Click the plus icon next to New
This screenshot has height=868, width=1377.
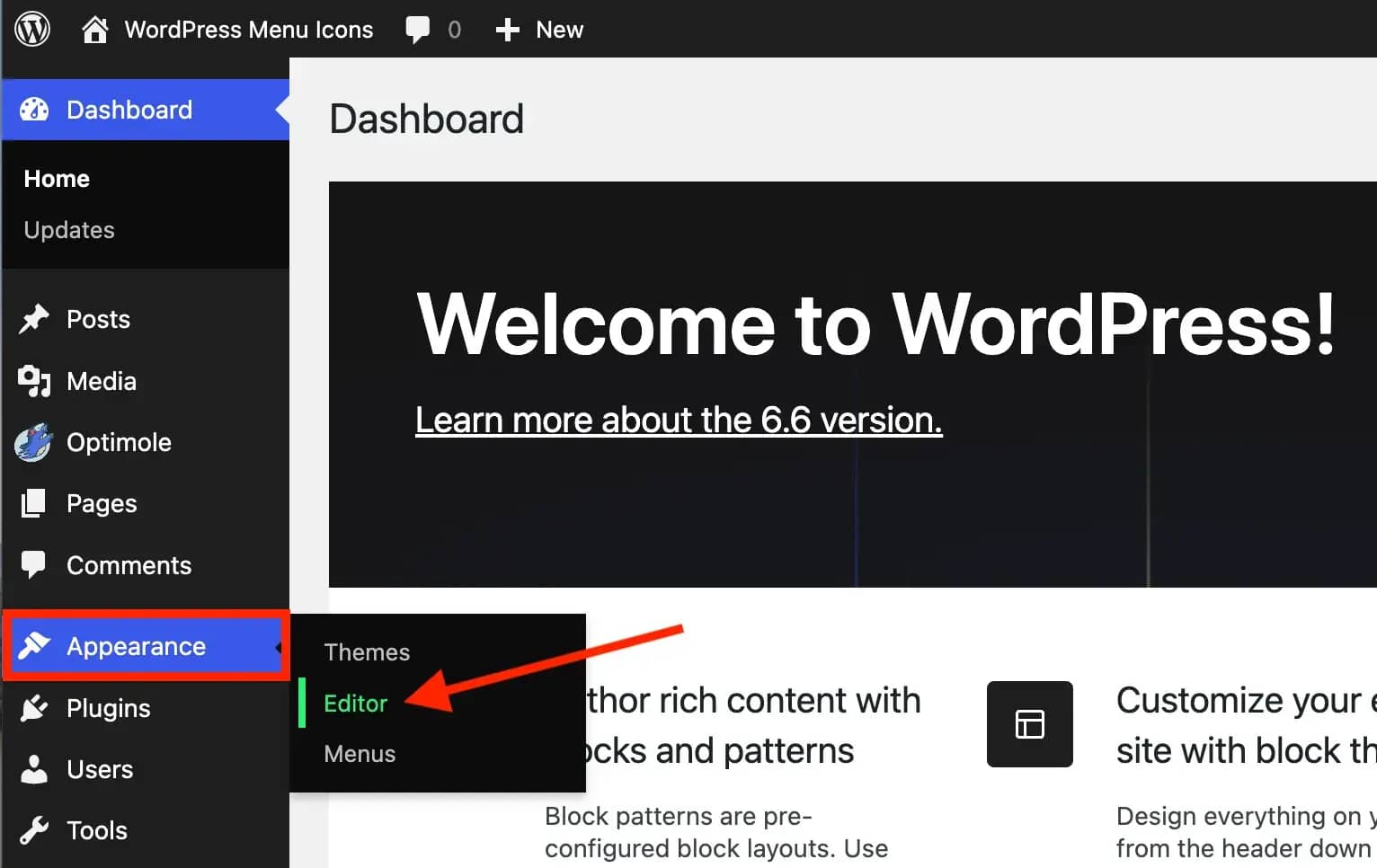(x=508, y=30)
